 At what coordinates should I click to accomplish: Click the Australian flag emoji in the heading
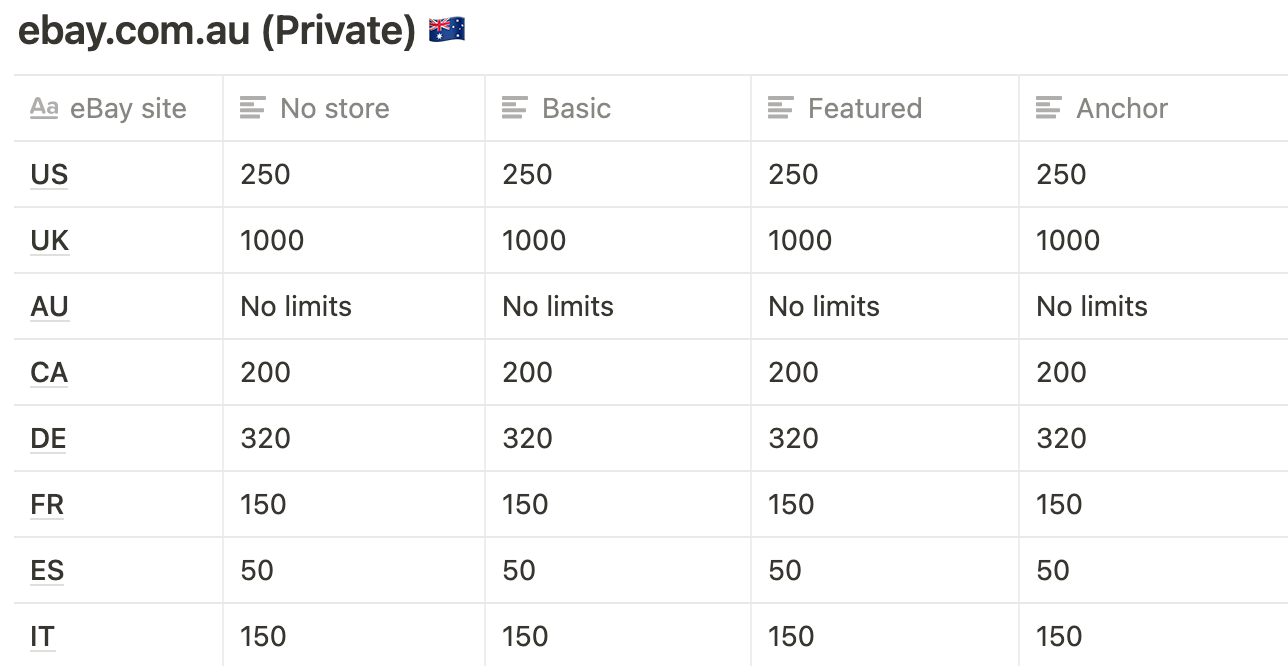pyautogui.click(x=446, y=31)
